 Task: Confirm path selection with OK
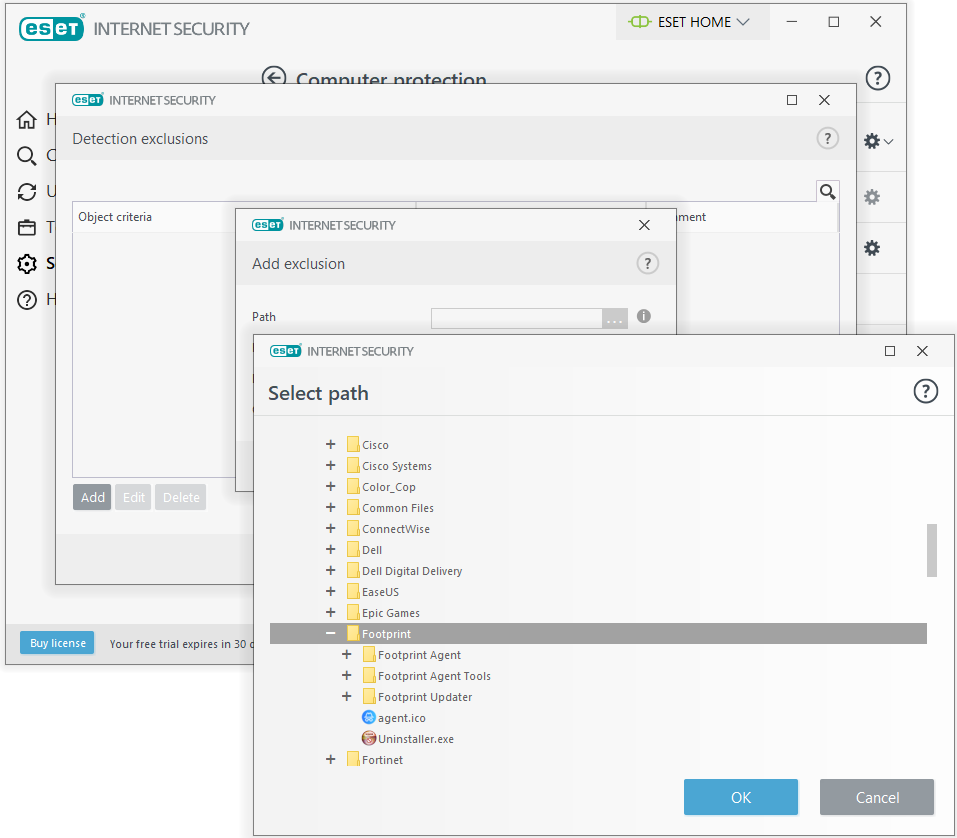pos(740,797)
